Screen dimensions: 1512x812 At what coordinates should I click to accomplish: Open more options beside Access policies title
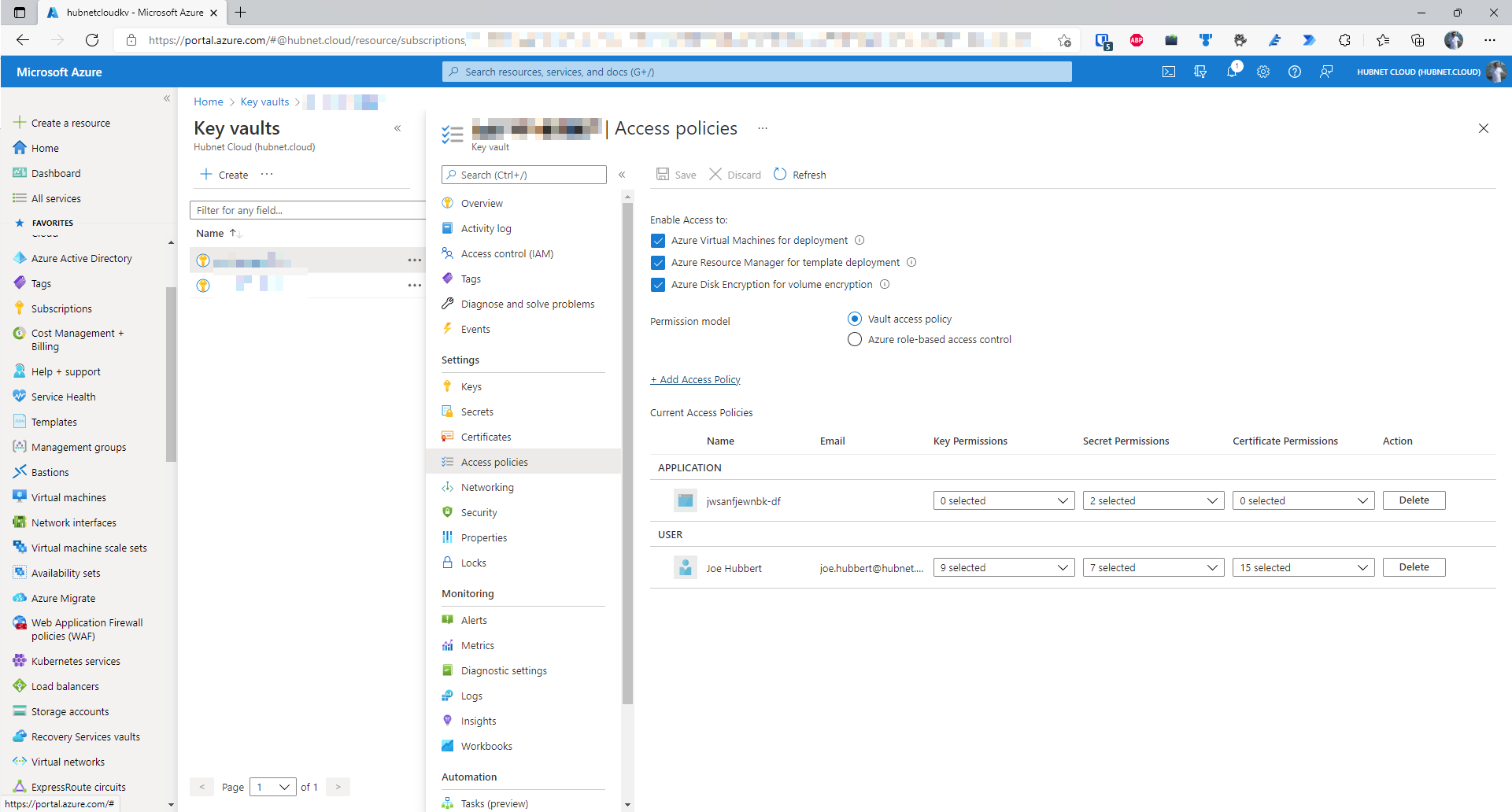[762, 128]
